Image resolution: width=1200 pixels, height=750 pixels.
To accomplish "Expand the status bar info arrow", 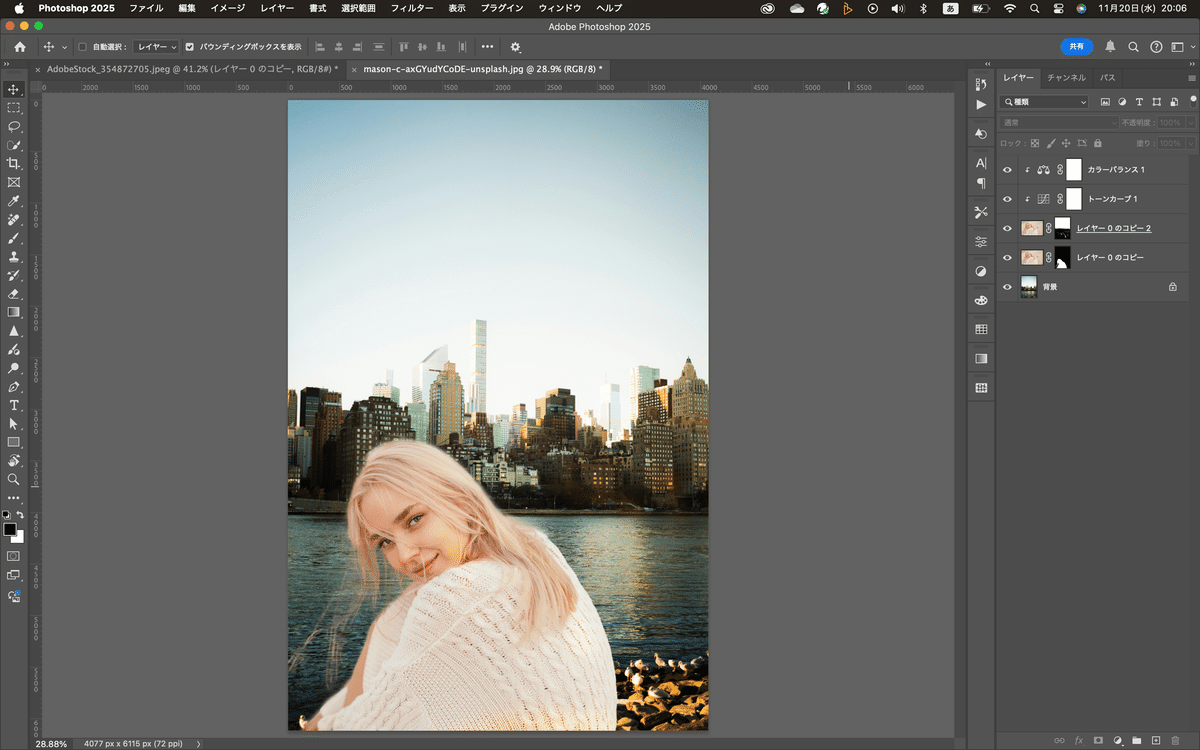I will (x=198, y=744).
